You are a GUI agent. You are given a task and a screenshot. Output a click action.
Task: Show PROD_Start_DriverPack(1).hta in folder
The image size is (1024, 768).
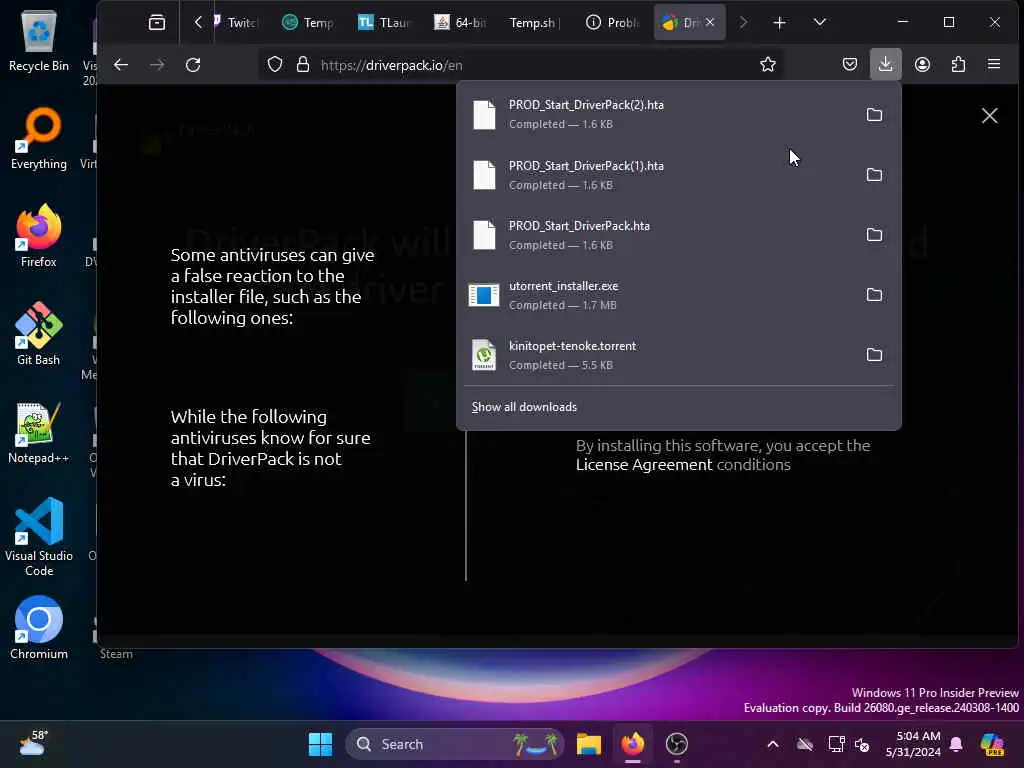(874, 175)
